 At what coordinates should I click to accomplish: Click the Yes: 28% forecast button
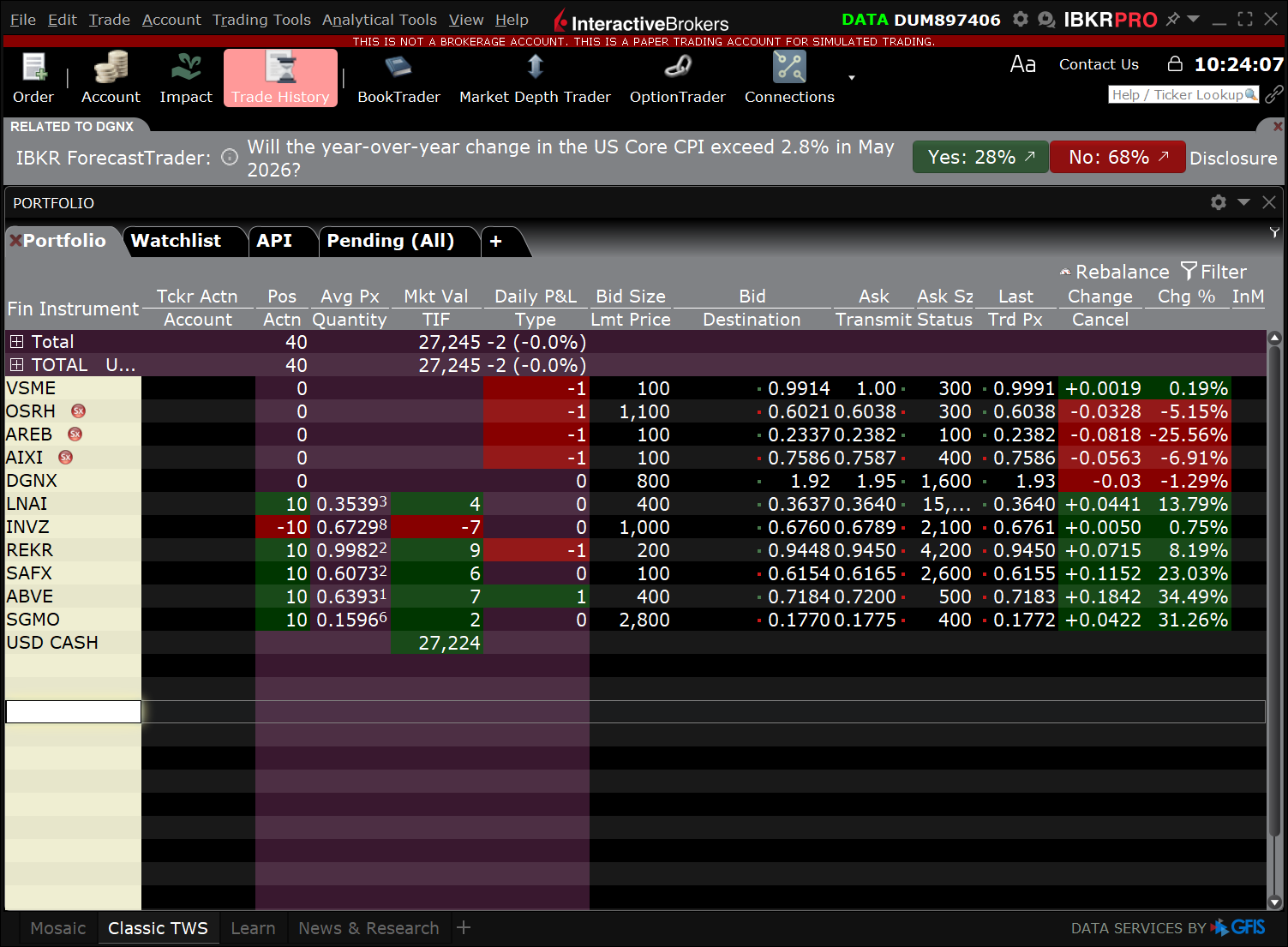point(980,157)
